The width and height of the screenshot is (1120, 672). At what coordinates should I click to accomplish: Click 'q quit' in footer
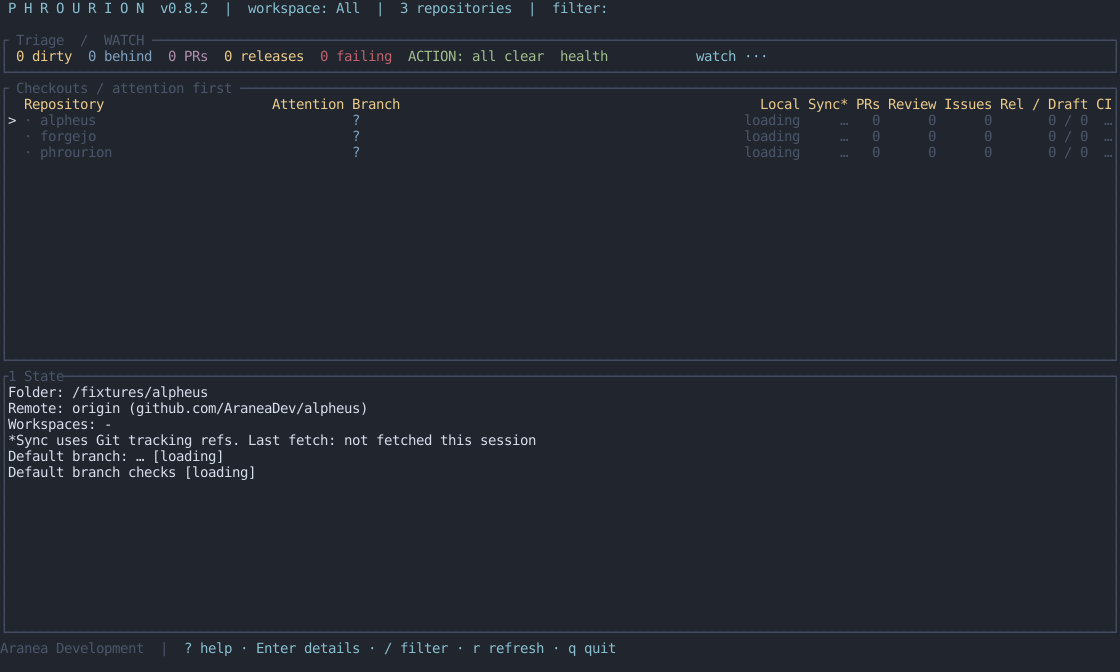click(x=591, y=648)
